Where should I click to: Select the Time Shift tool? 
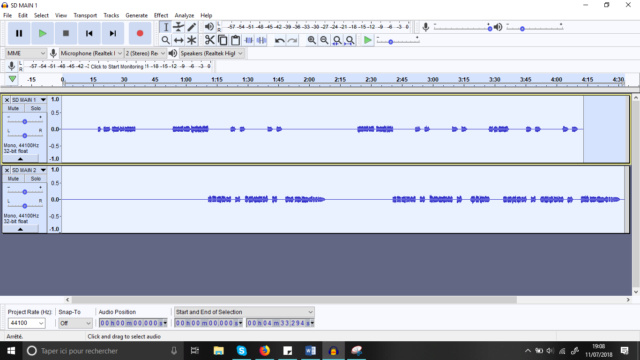point(178,40)
